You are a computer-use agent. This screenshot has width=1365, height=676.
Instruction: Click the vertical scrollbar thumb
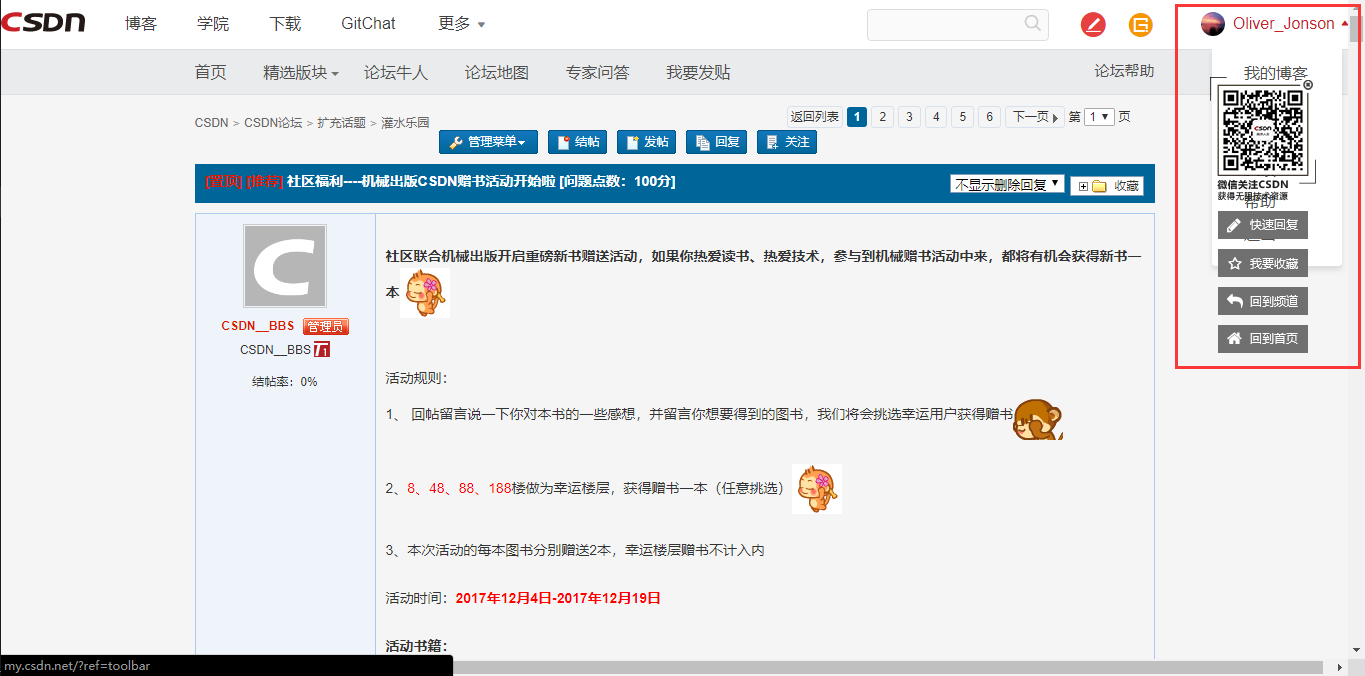(1356, 29)
